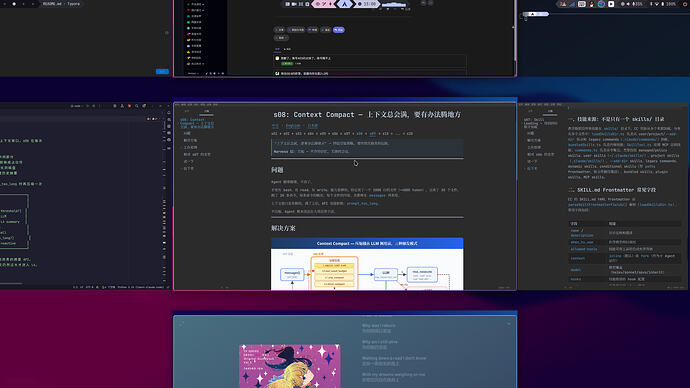Open the s08 chapter link in center document
Image resolution: width=690 pixels, height=388 pixels.
[x=360, y=134]
